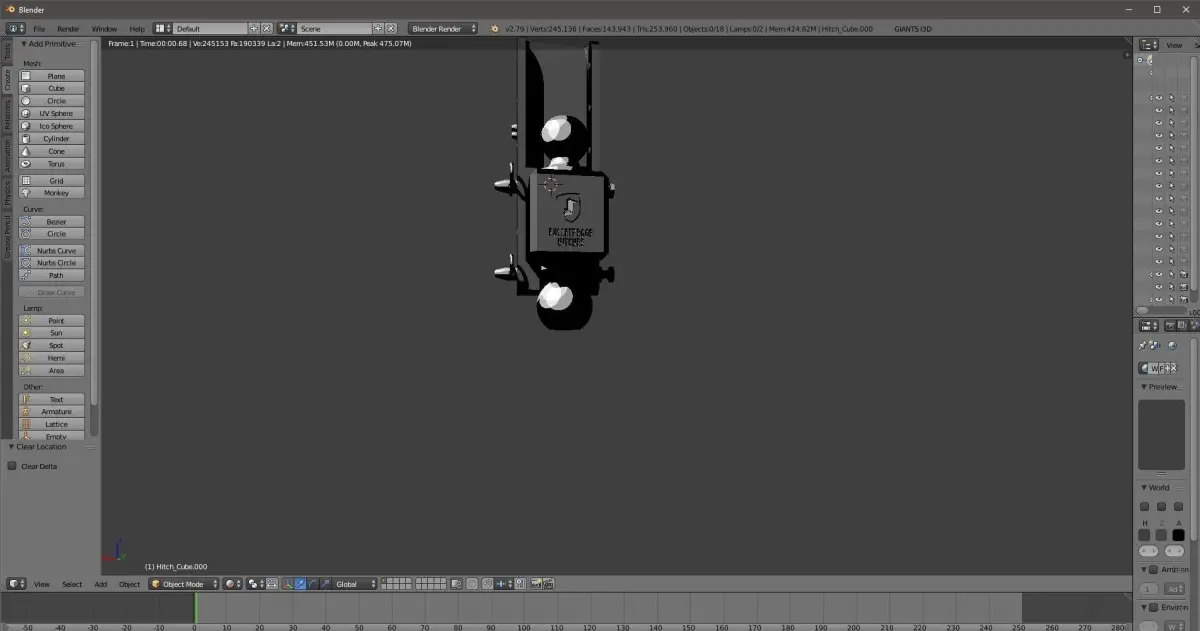Add a Hemi lamp
Screen dimensions: 1200x631
point(53,358)
